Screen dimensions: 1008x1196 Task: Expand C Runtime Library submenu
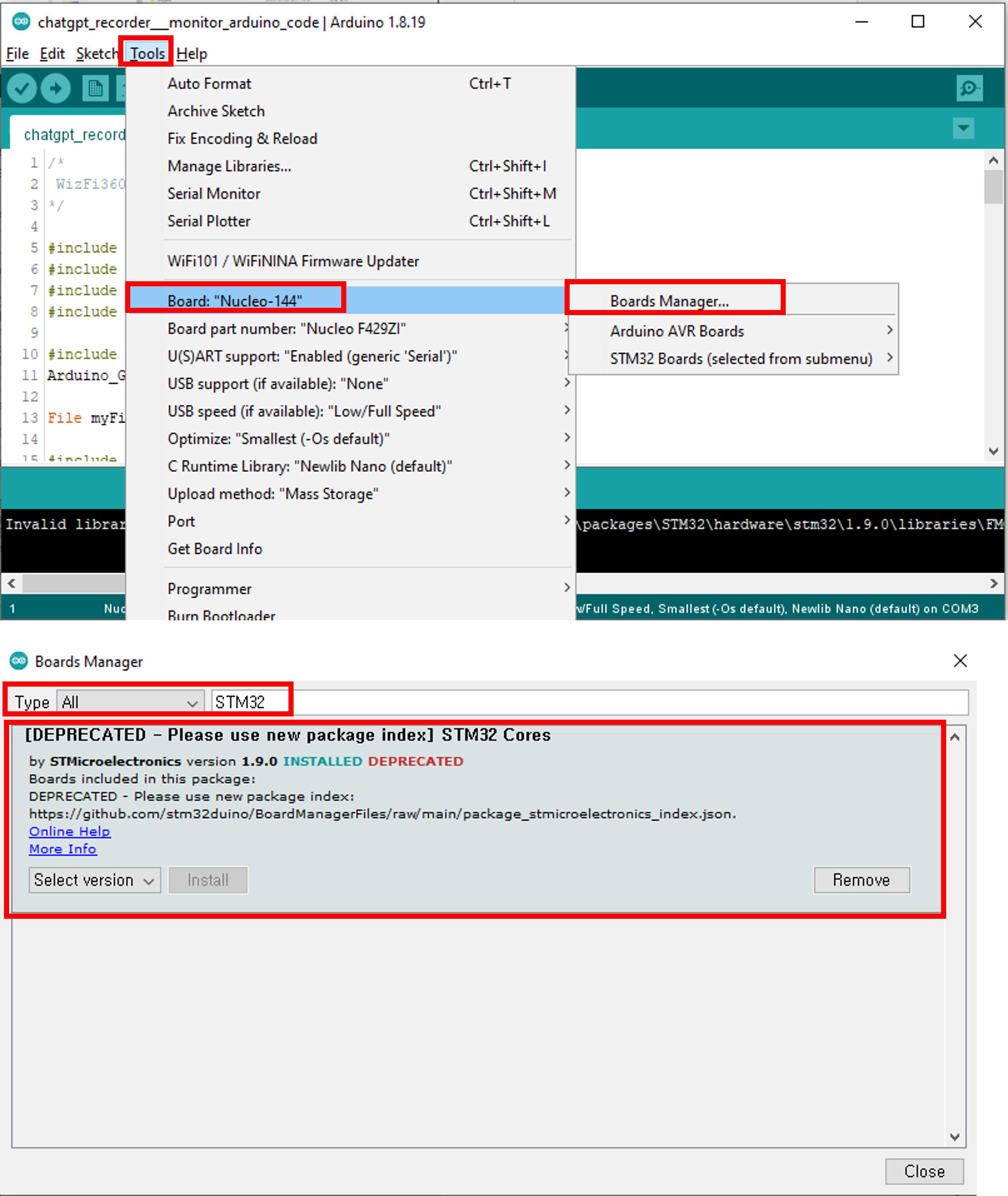[x=350, y=466]
